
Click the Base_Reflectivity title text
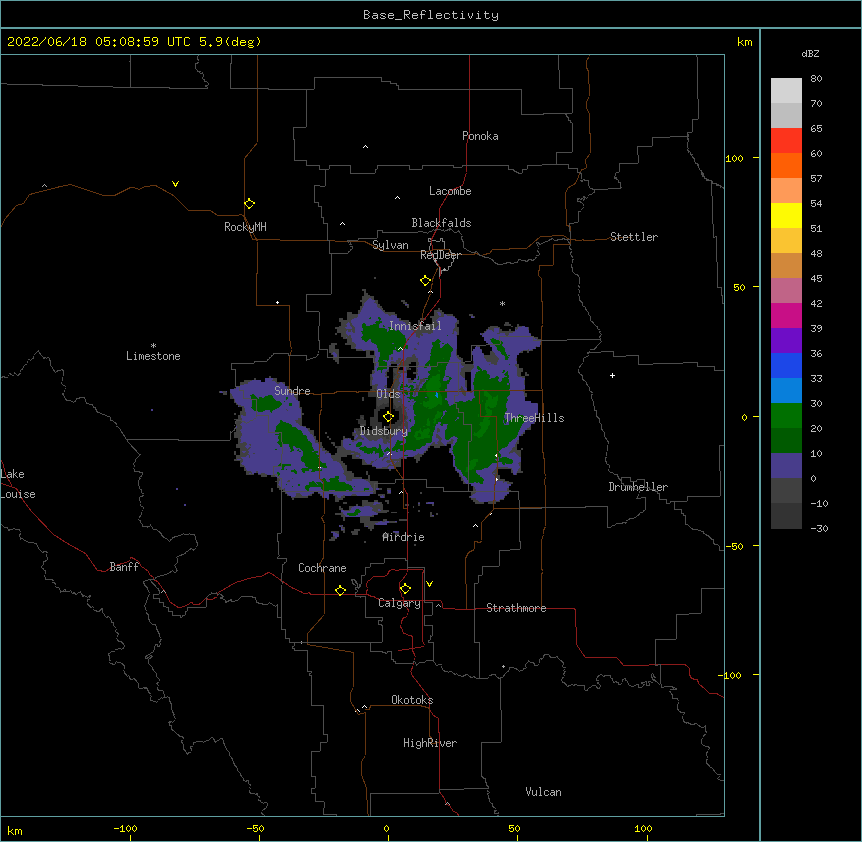tap(431, 15)
